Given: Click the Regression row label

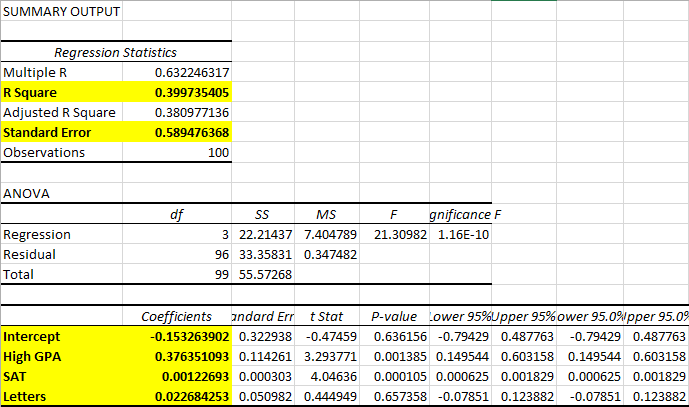Looking at the screenshot, I should [x=62, y=234].
